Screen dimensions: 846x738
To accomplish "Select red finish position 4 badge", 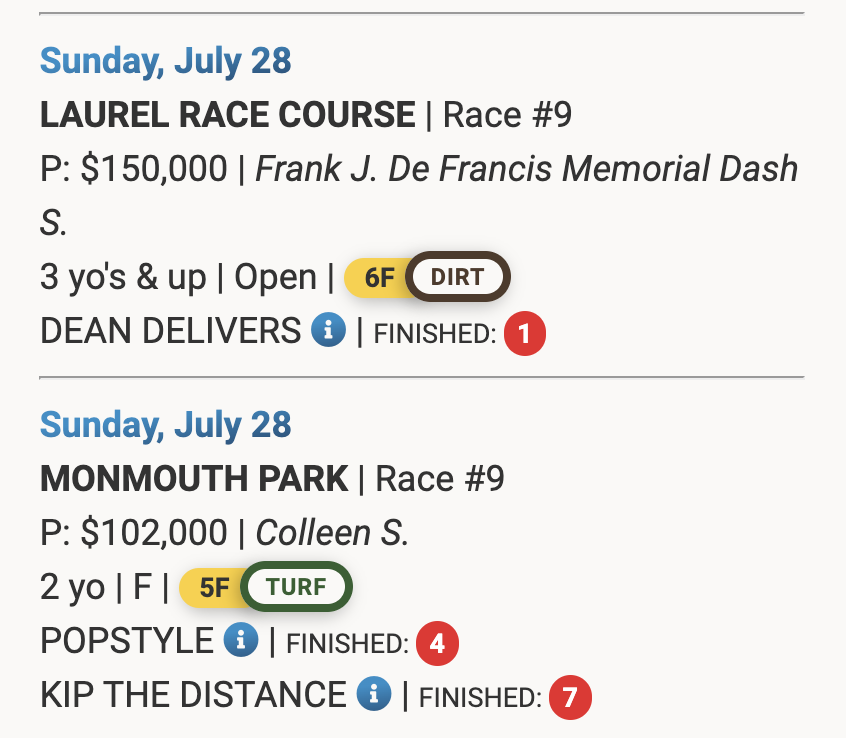I will click(x=437, y=643).
